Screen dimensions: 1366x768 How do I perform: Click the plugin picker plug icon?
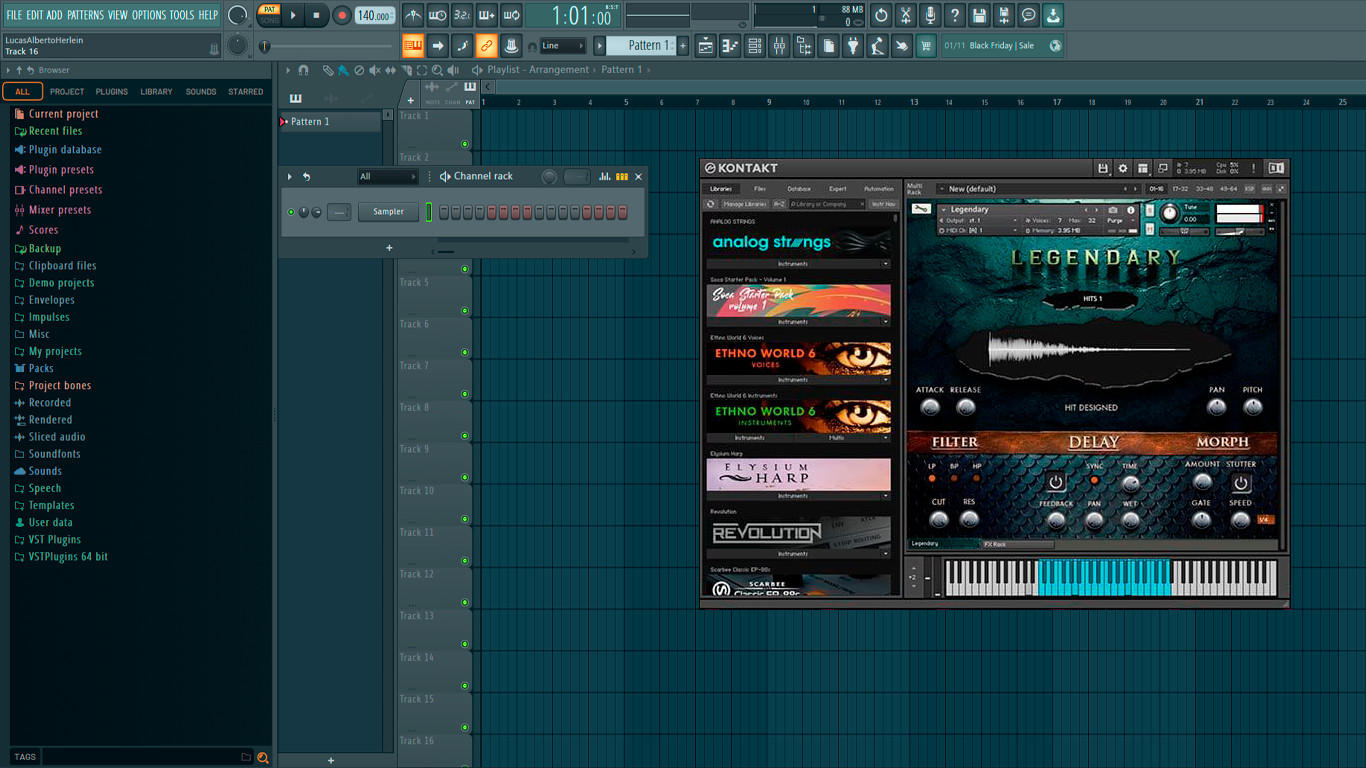[x=853, y=46]
